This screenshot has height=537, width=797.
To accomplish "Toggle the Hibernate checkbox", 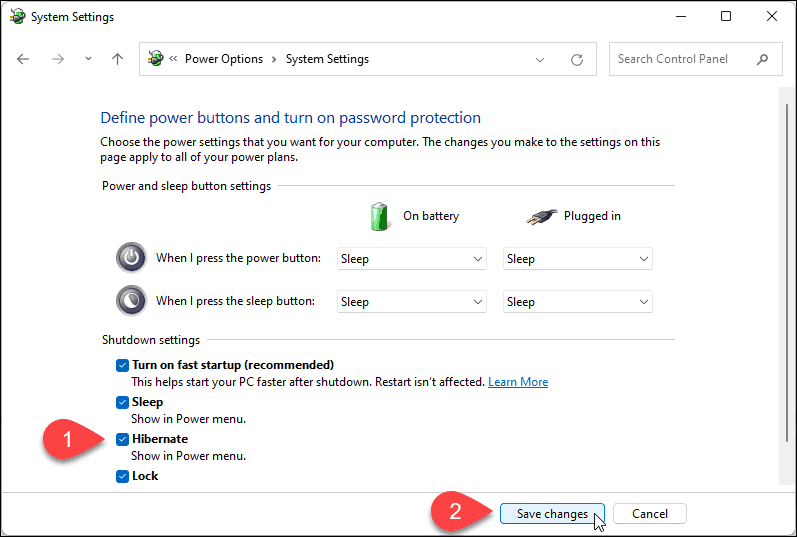I will point(122,439).
